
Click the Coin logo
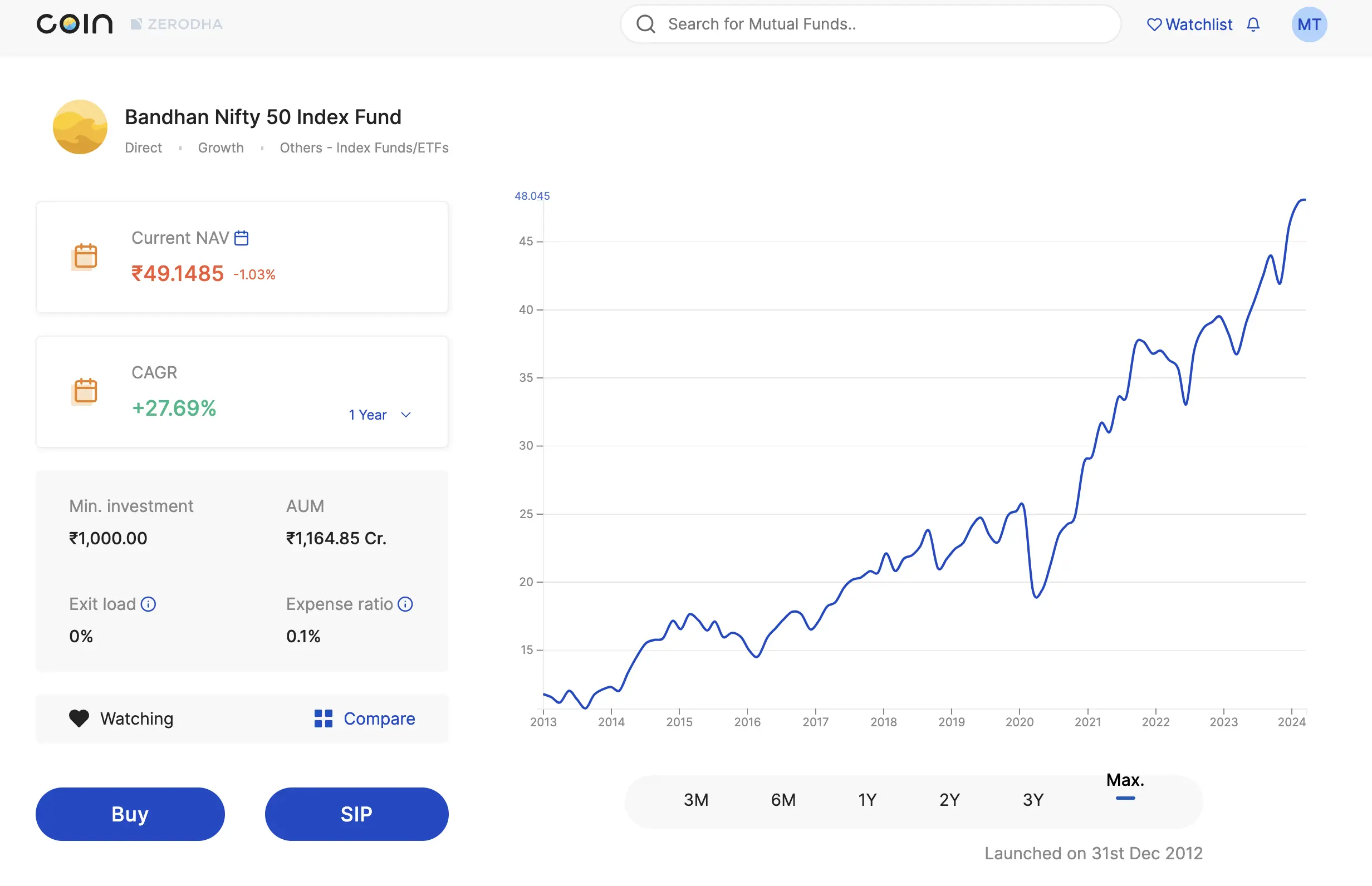pos(74,24)
